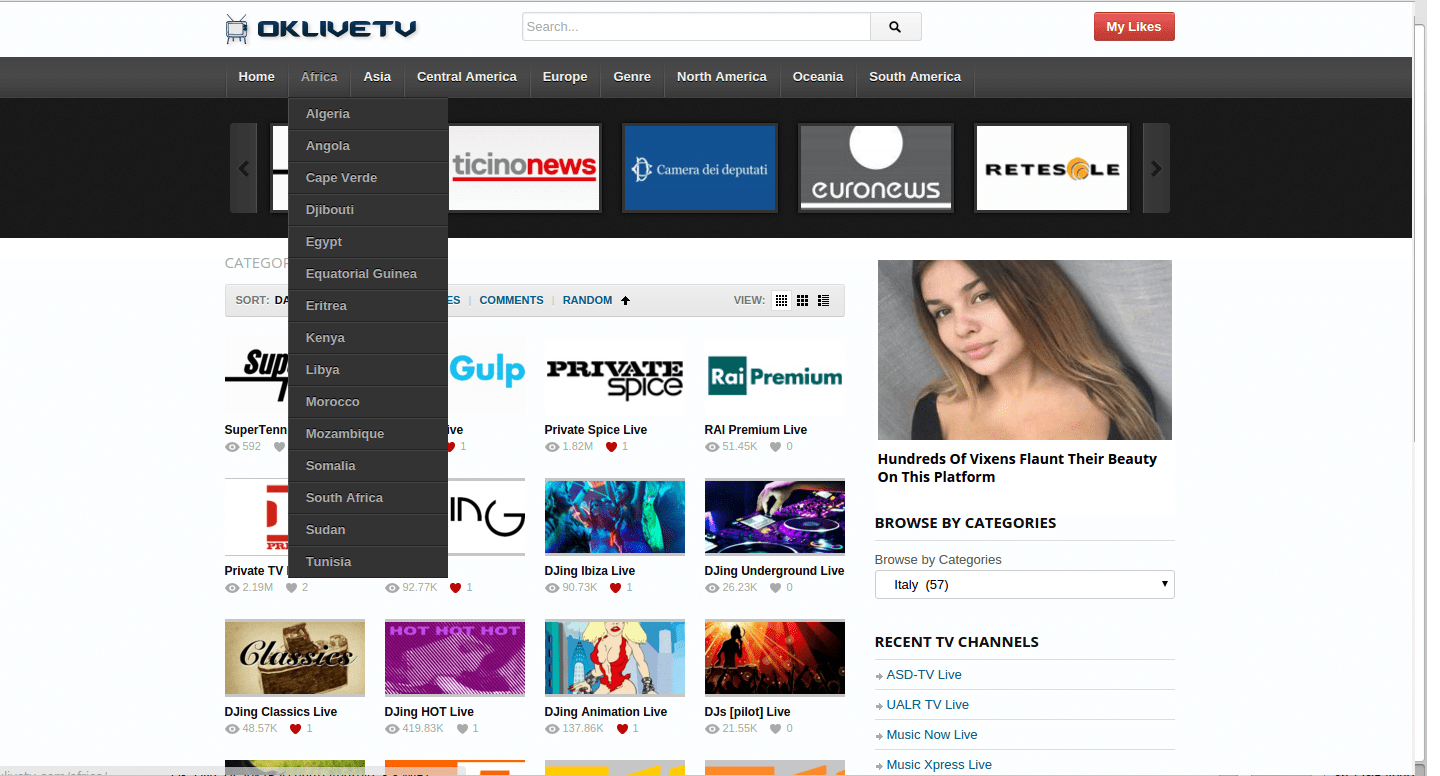Image resolution: width=1440 pixels, height=776 pixels.
Task: Open the euronews carousel thumbnail
Action: (x=876, y=168)
